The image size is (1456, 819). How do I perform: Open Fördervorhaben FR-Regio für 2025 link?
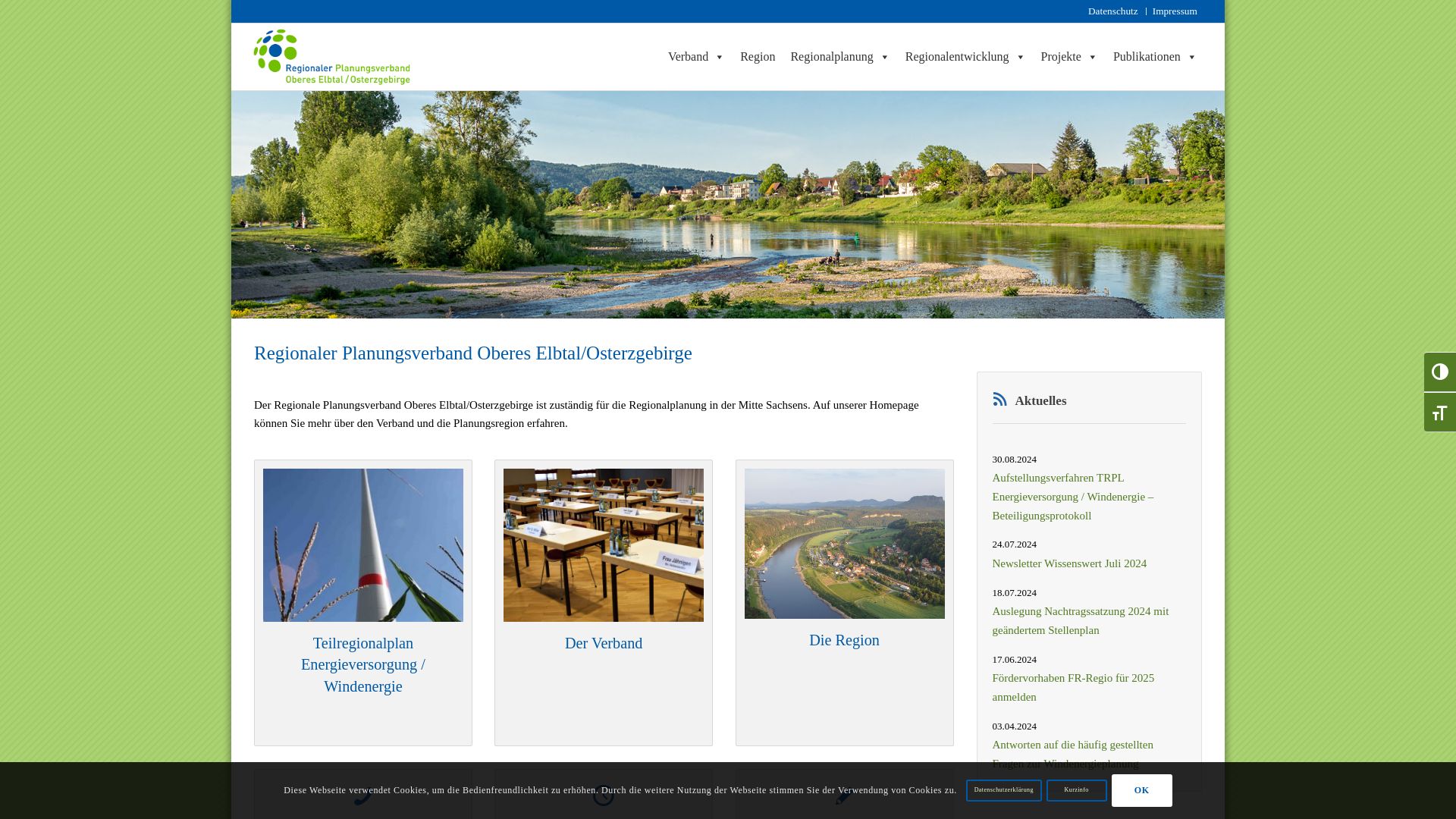click(x=1073, y=688)
